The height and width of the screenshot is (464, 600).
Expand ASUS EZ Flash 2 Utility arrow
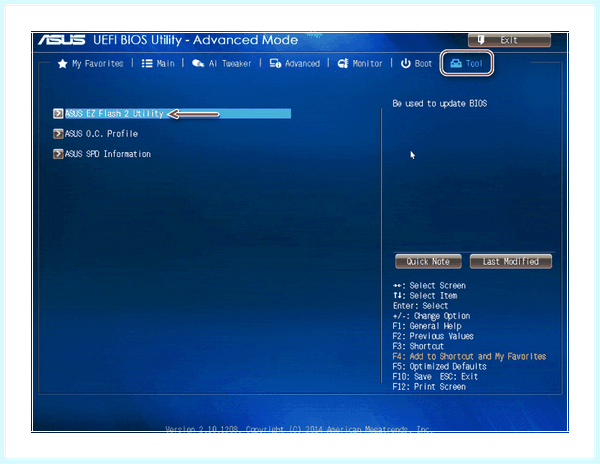point(58,114)
